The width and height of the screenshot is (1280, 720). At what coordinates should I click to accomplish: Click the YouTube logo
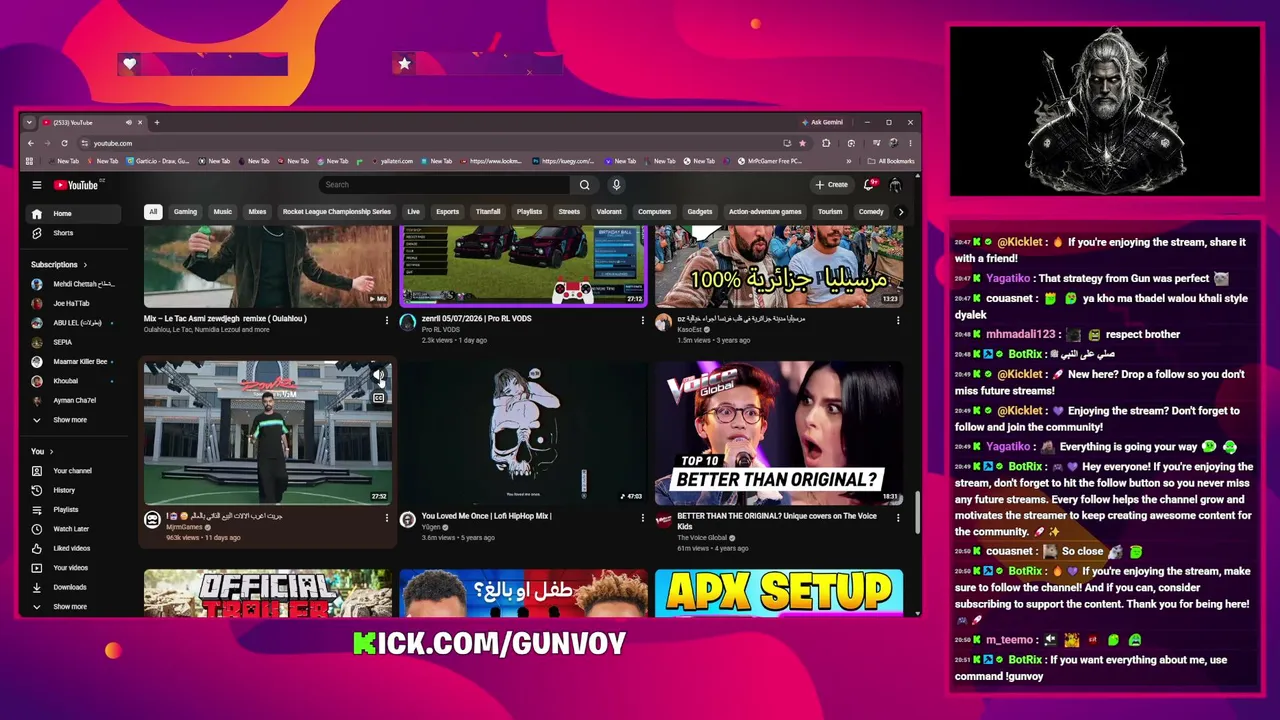[x=76, y=185]
